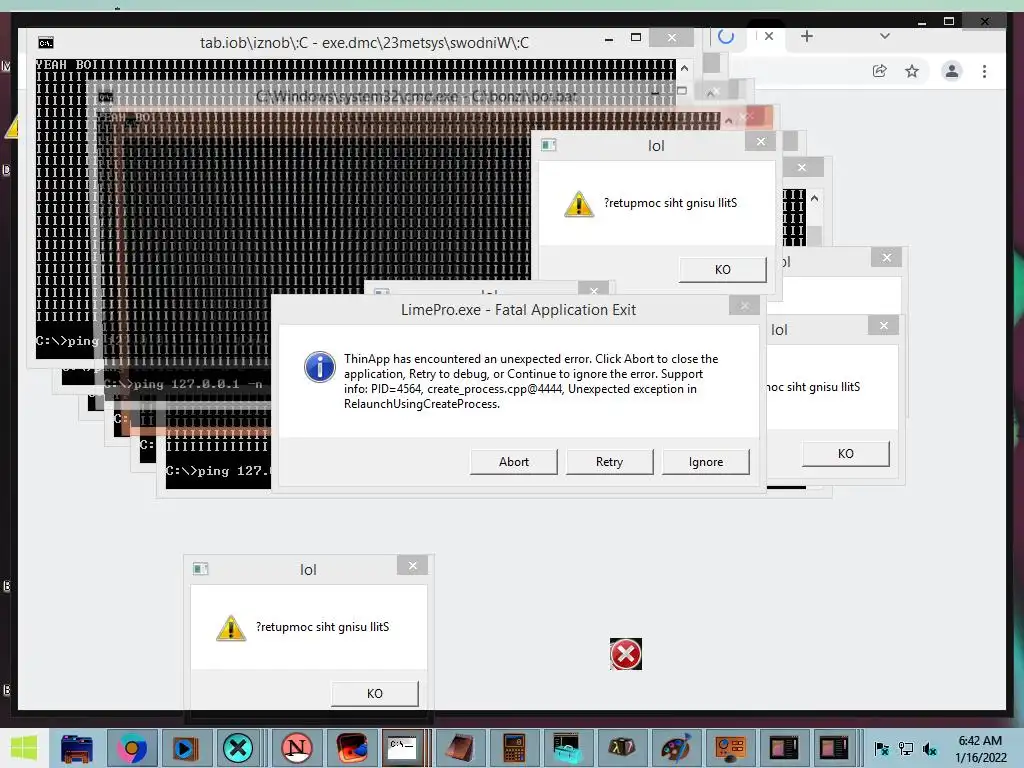This screenshot has height=768, width=1024.
Task: Click the teal circled X taskbar icon
Action: click(x=238, y=748)
